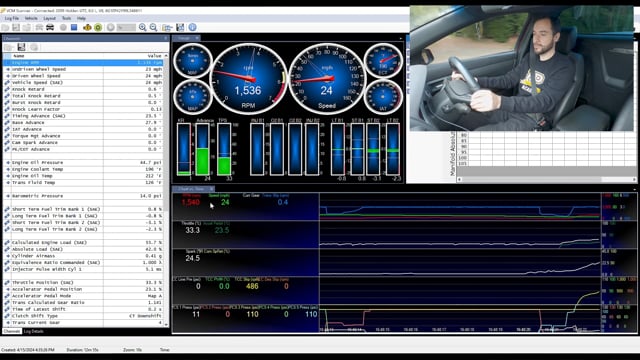Select the Clutch Shift Type row
The image size is (640, 360).
click(x=83, y=316)
